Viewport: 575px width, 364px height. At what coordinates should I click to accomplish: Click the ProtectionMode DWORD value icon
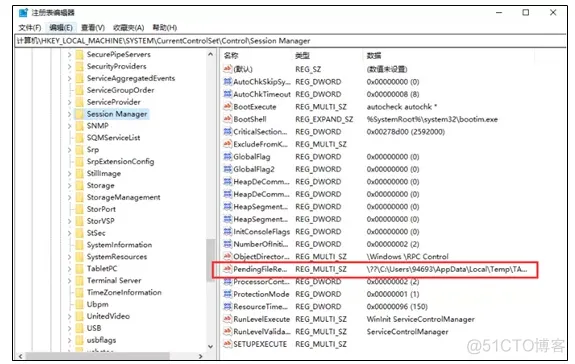coord(228,294)
